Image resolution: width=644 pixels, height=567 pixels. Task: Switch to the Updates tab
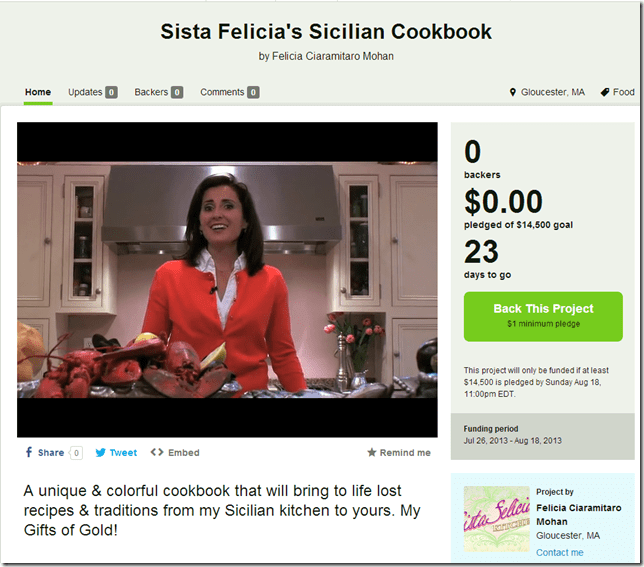pyautogui.click(x=92, y=92)
